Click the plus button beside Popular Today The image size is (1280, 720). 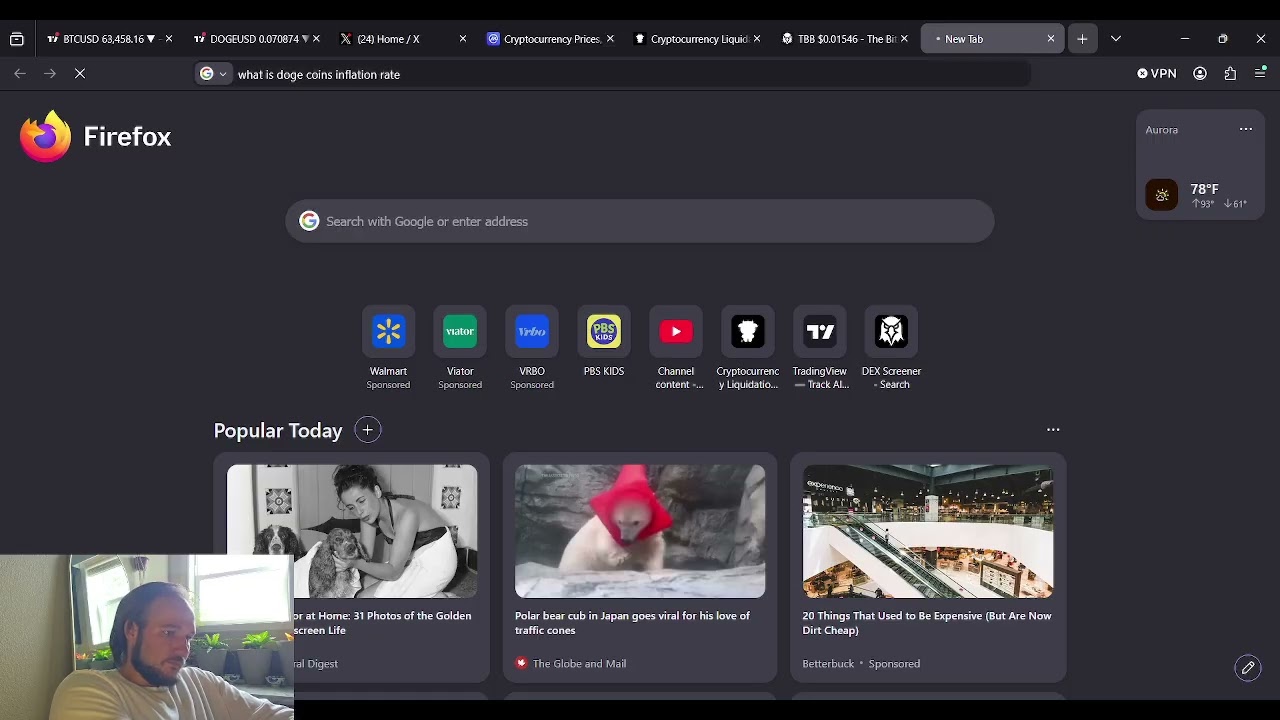[x=367, y=430]
